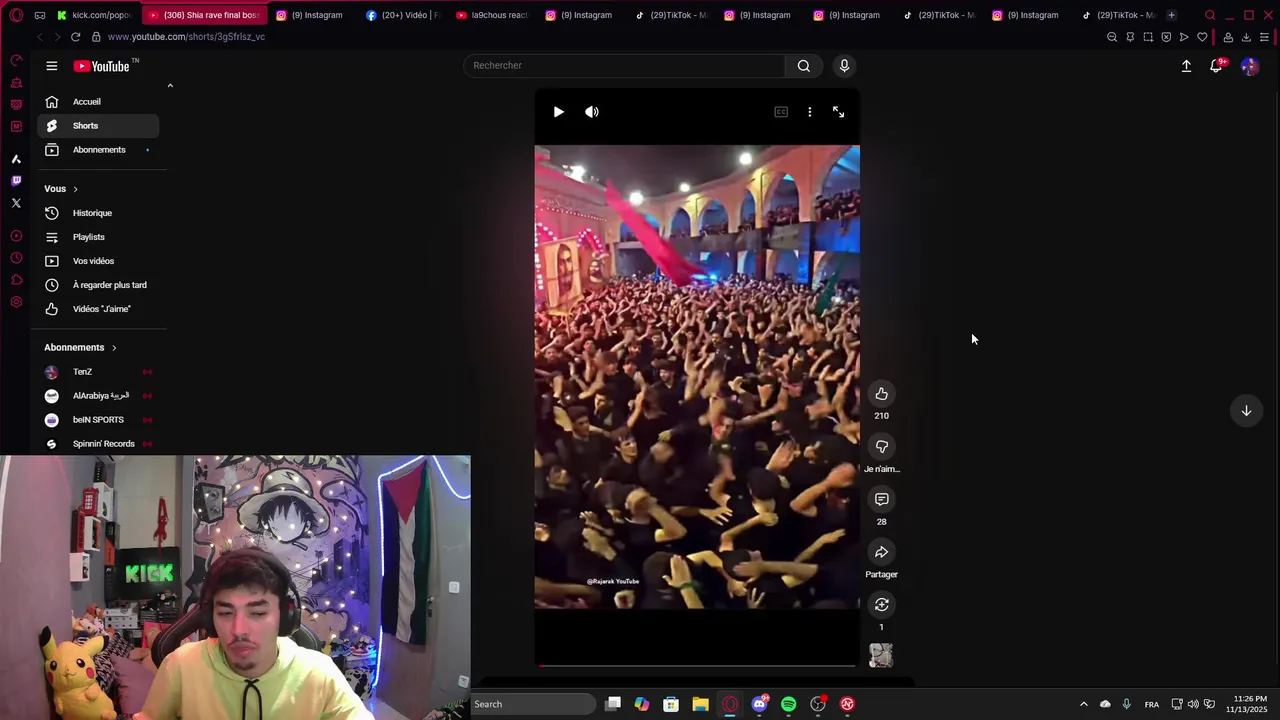Switch to the Facebook Vidéo tab
Image resolution: width=1280 pixels, height=720 pixels.
[x=402, y=15]
